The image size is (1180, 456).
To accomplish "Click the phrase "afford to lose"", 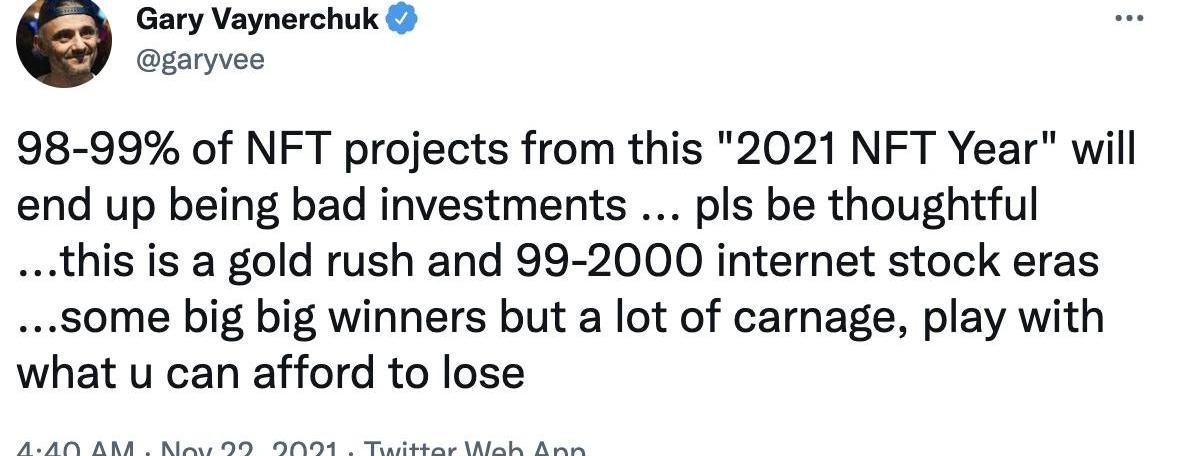I will (x=389, y=372).
